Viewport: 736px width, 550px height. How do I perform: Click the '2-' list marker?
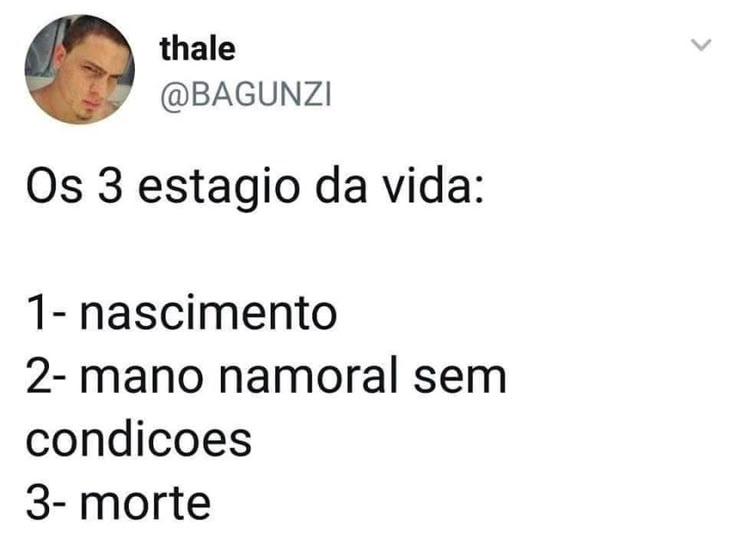pos(46,376)
